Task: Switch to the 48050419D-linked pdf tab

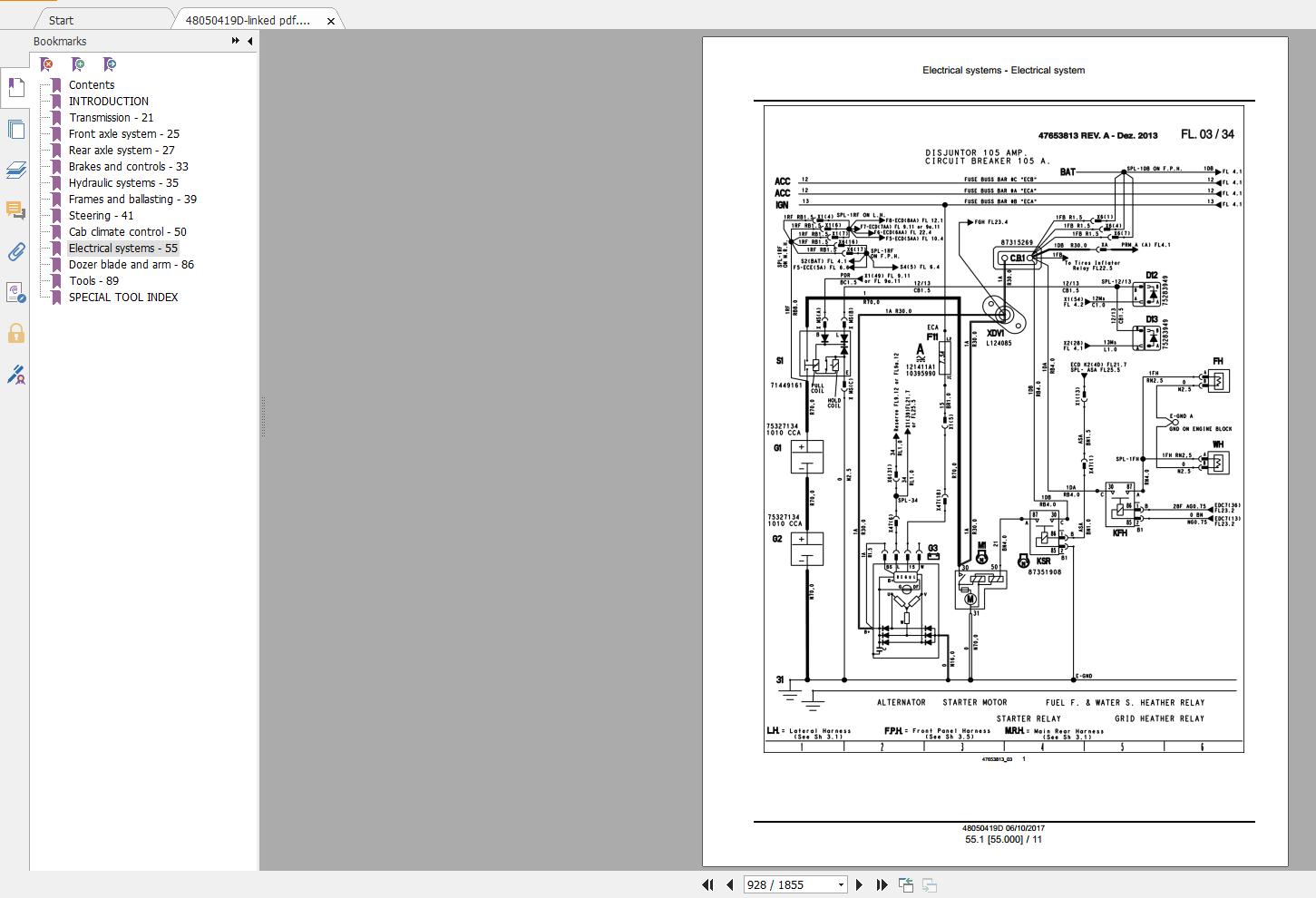Action: point(247,20)
